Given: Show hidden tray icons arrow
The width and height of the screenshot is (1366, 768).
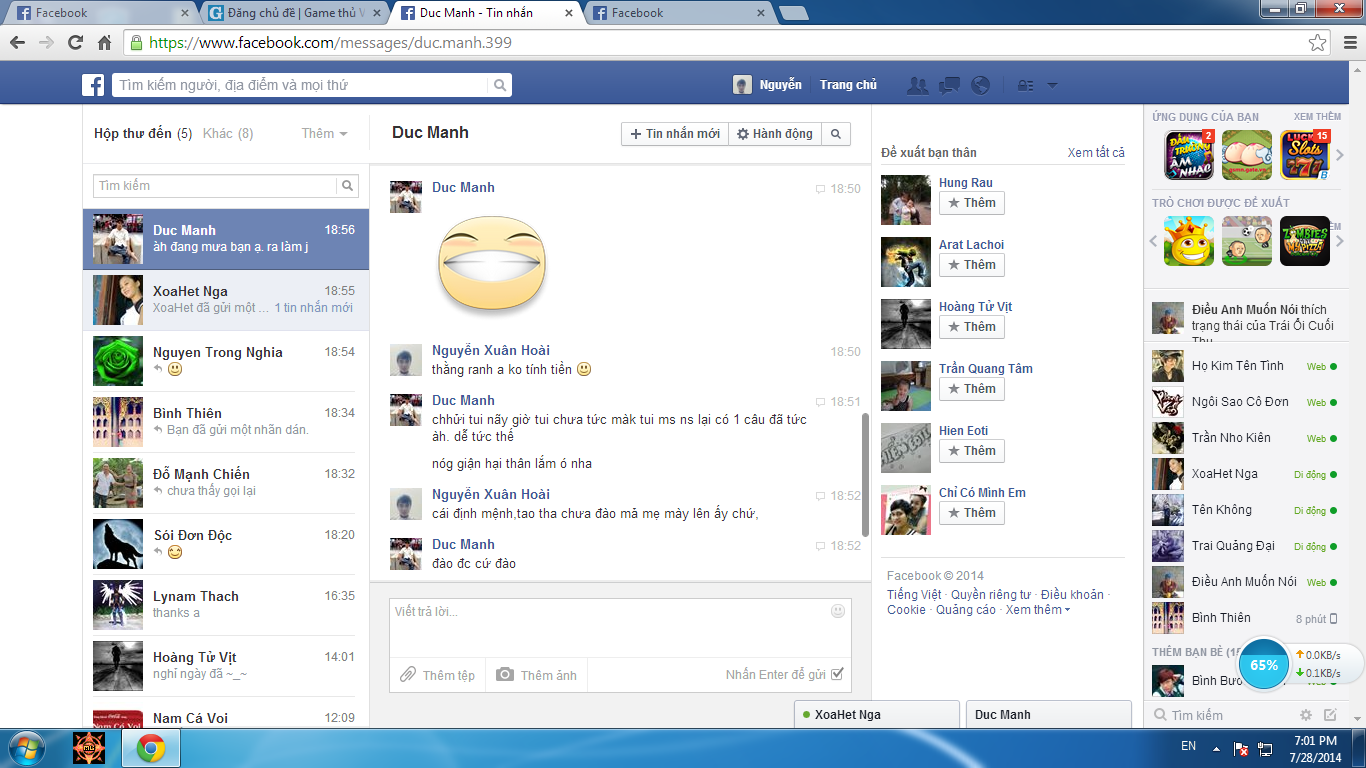Looking at the screenshot, I should click(x=1216, y=748).
